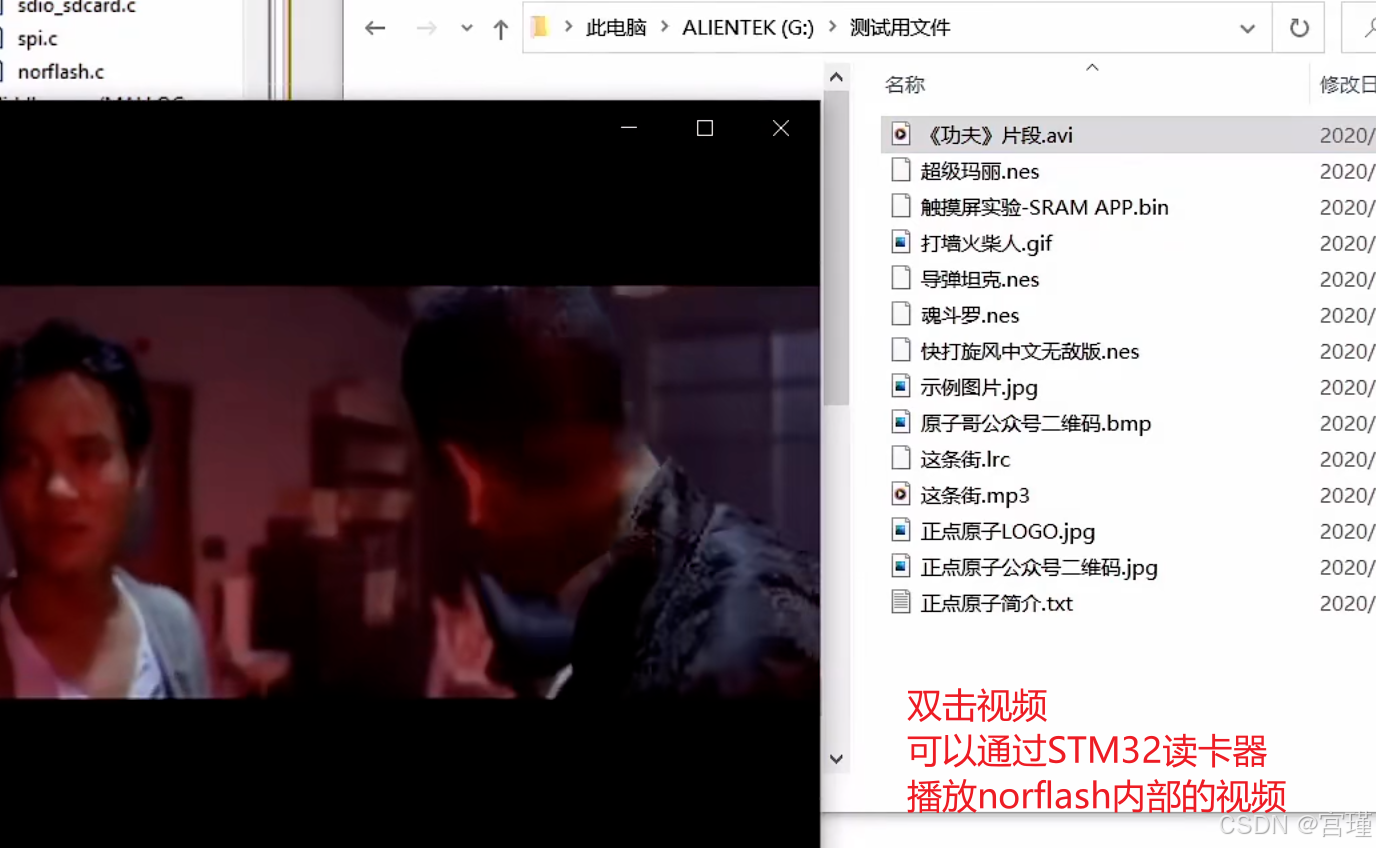Select 超级玛丽.nes file icon
The width and height of the screenshot is (1376, 848).
pyautogui.click(x=901, y=171)
